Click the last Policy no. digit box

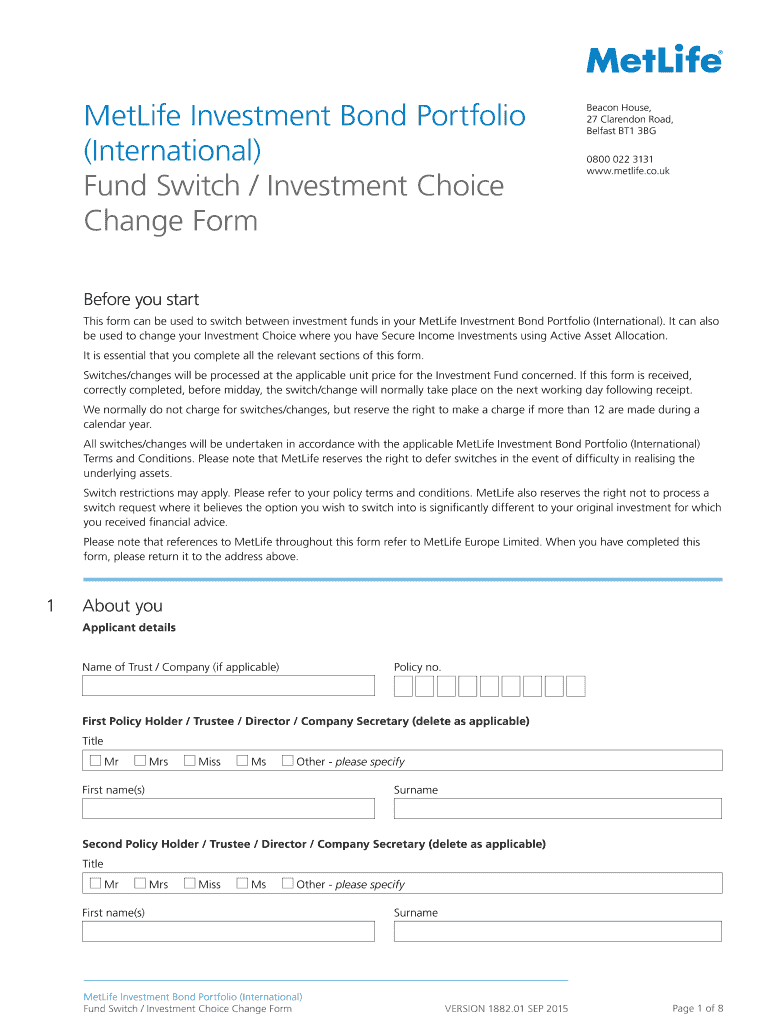coord(575,686)
